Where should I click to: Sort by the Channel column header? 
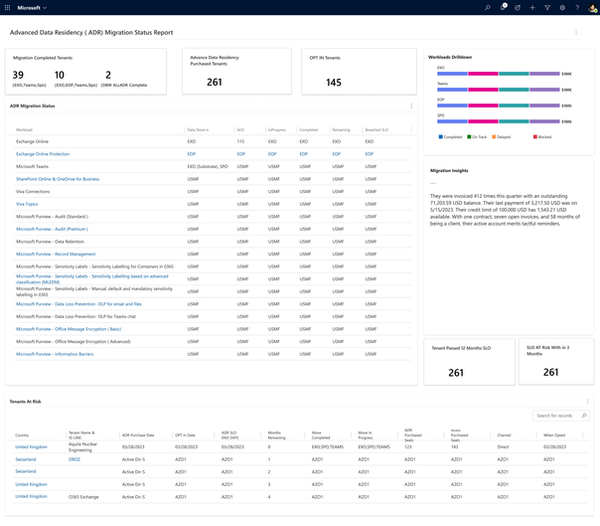point(504,435)
